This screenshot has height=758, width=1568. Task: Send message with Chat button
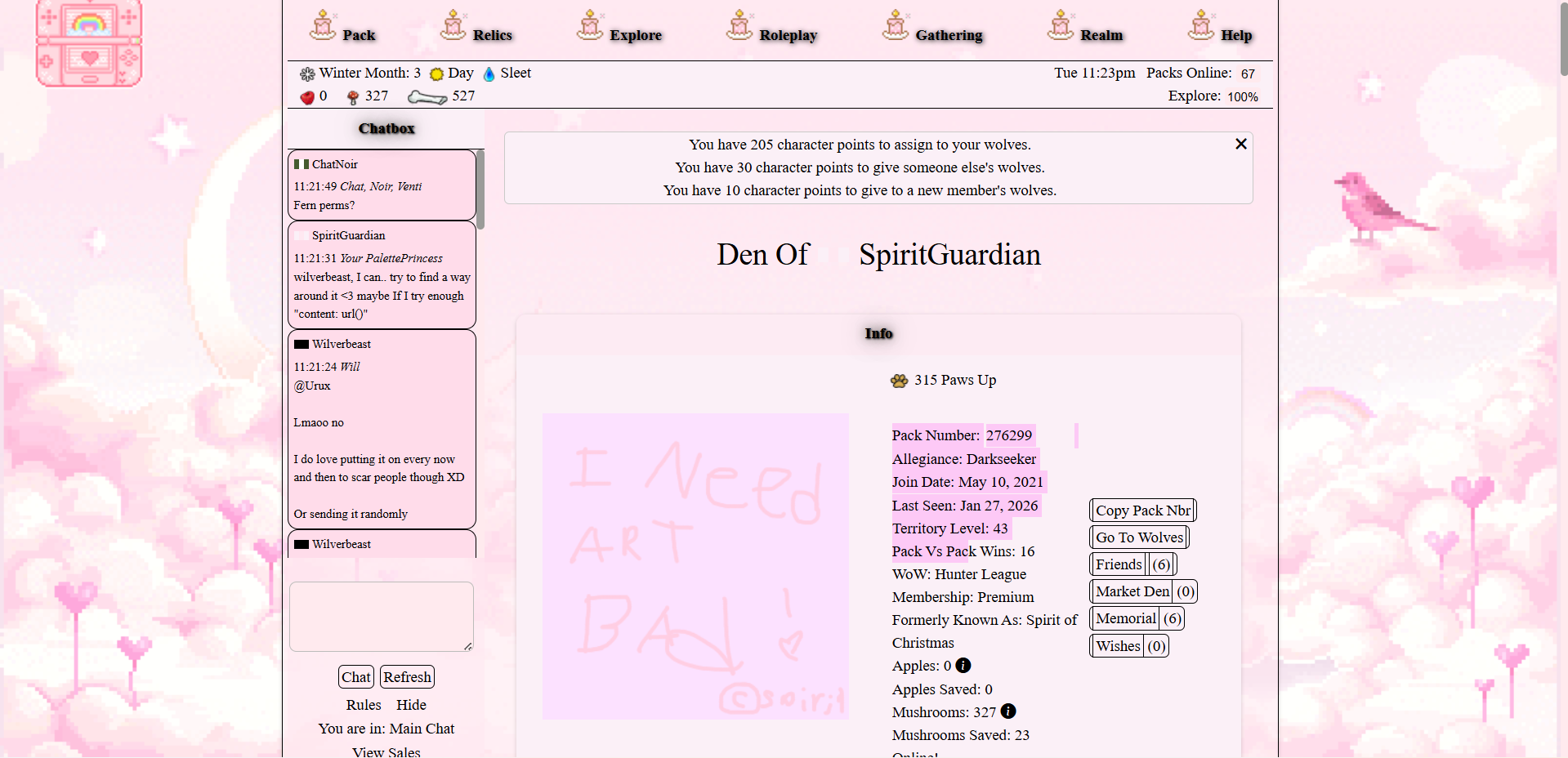click(356, 677)
